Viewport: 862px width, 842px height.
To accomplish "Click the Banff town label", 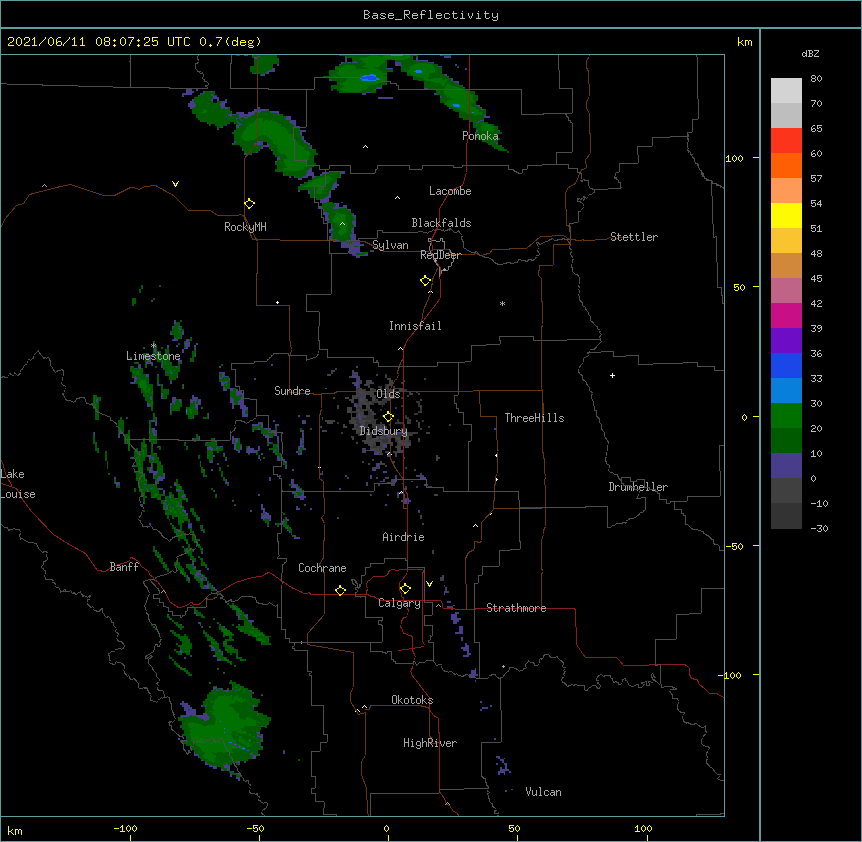I will 124,567.
